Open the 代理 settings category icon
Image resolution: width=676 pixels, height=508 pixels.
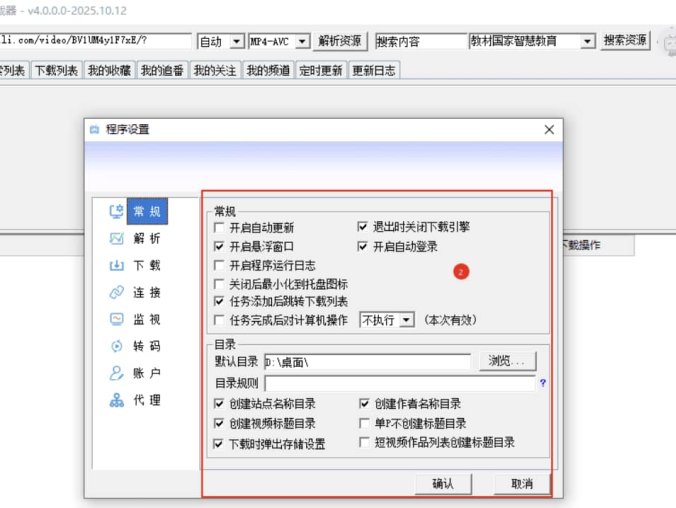[x=116, y=400]
